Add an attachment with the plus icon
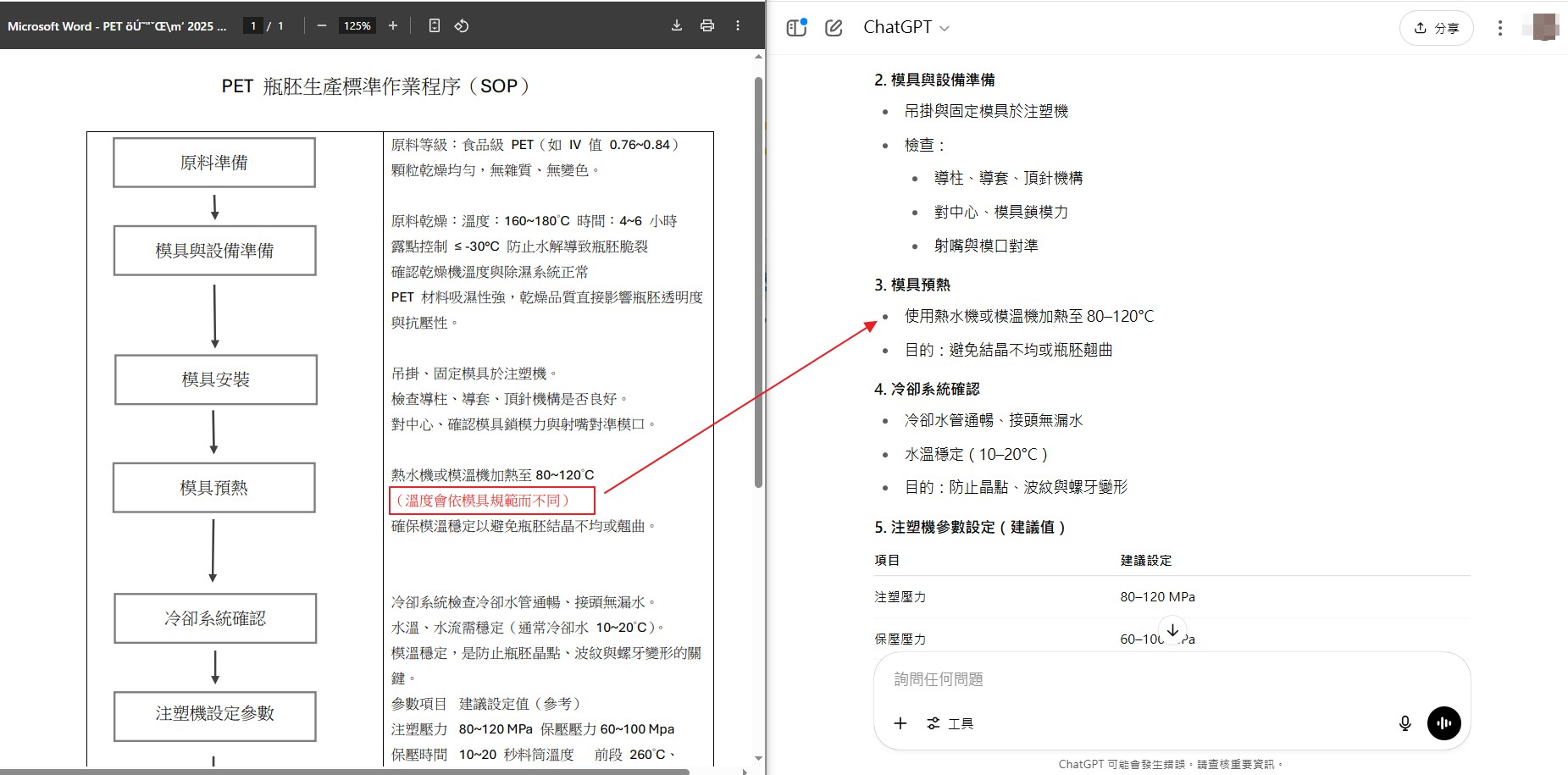Viewport: 1568px width, 775px height. click(900, 723)
